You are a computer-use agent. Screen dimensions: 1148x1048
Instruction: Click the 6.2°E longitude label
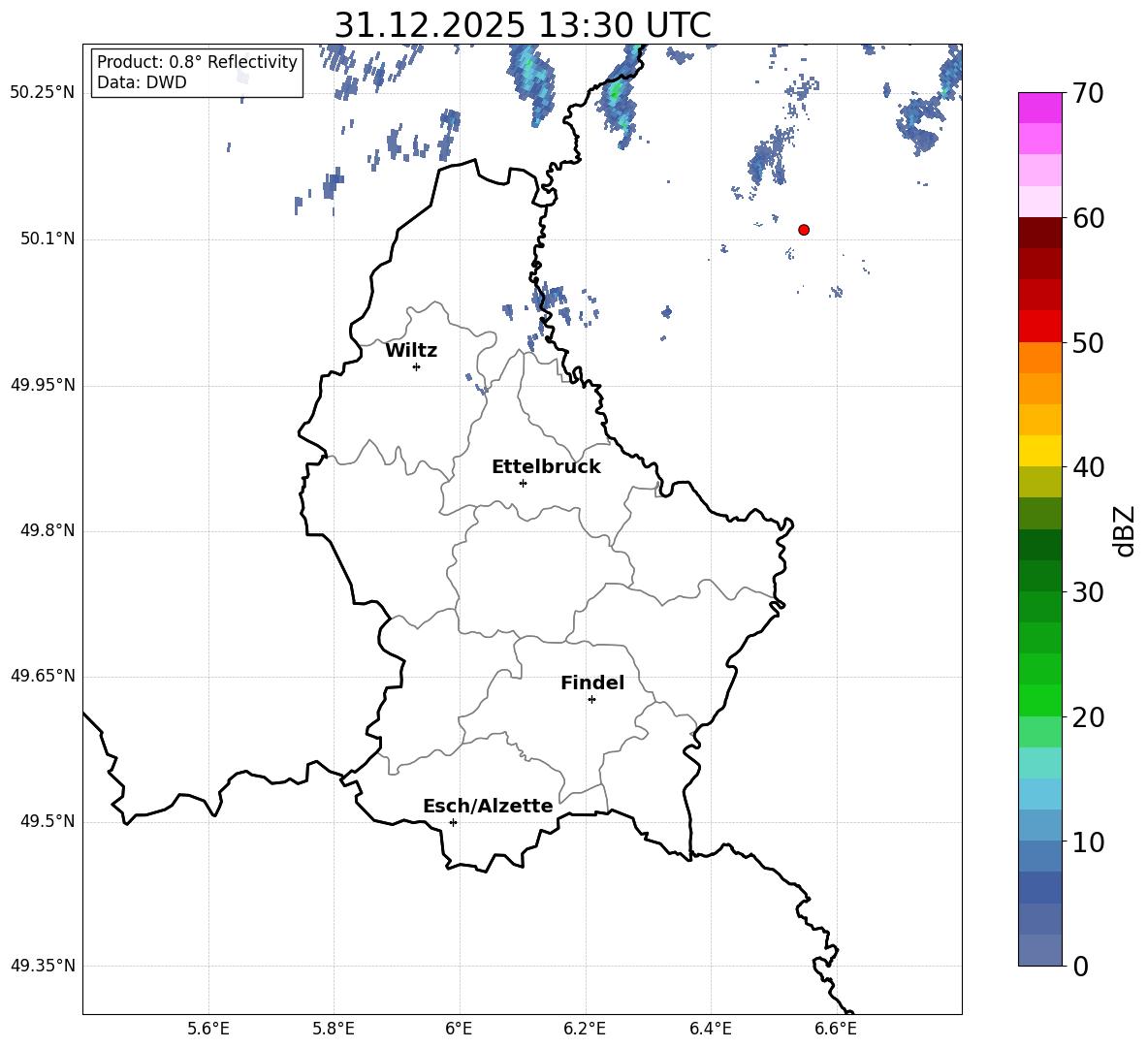pos(585,1029)
